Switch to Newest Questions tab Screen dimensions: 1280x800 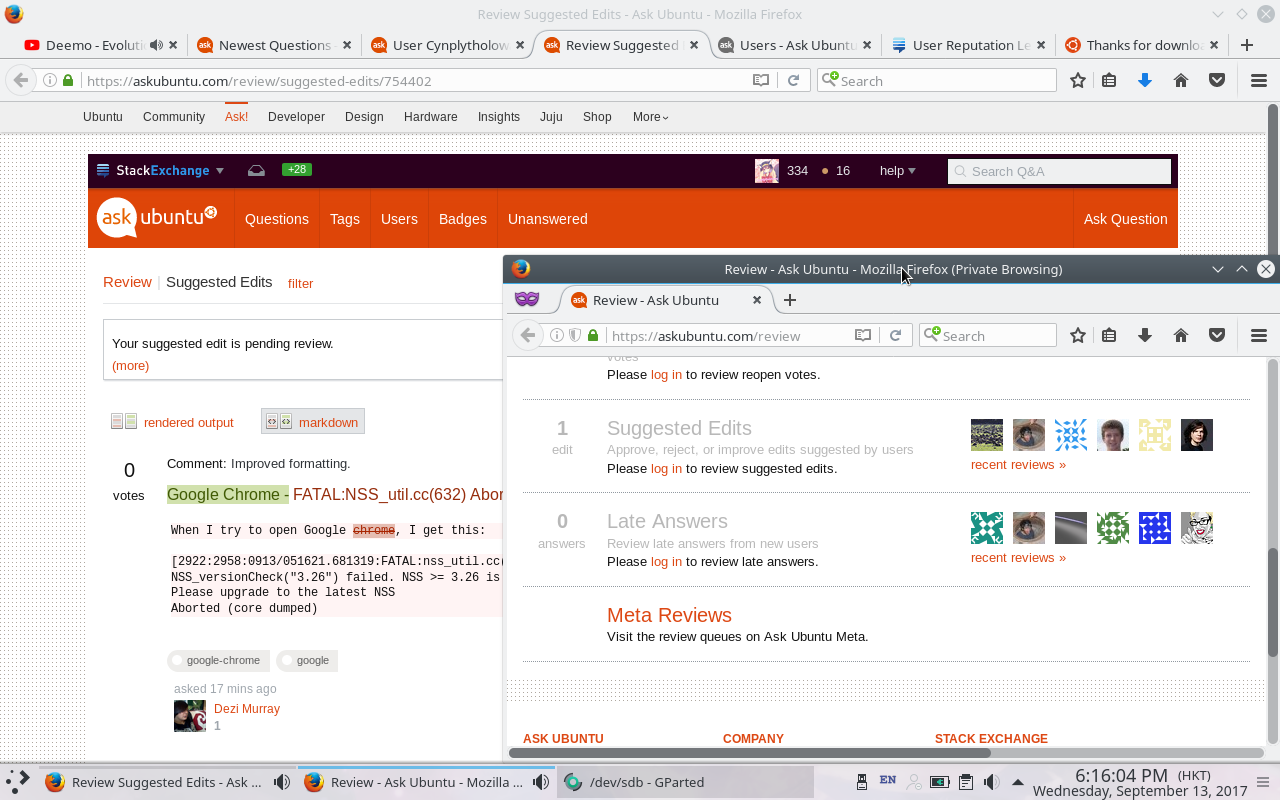[275, 45]
